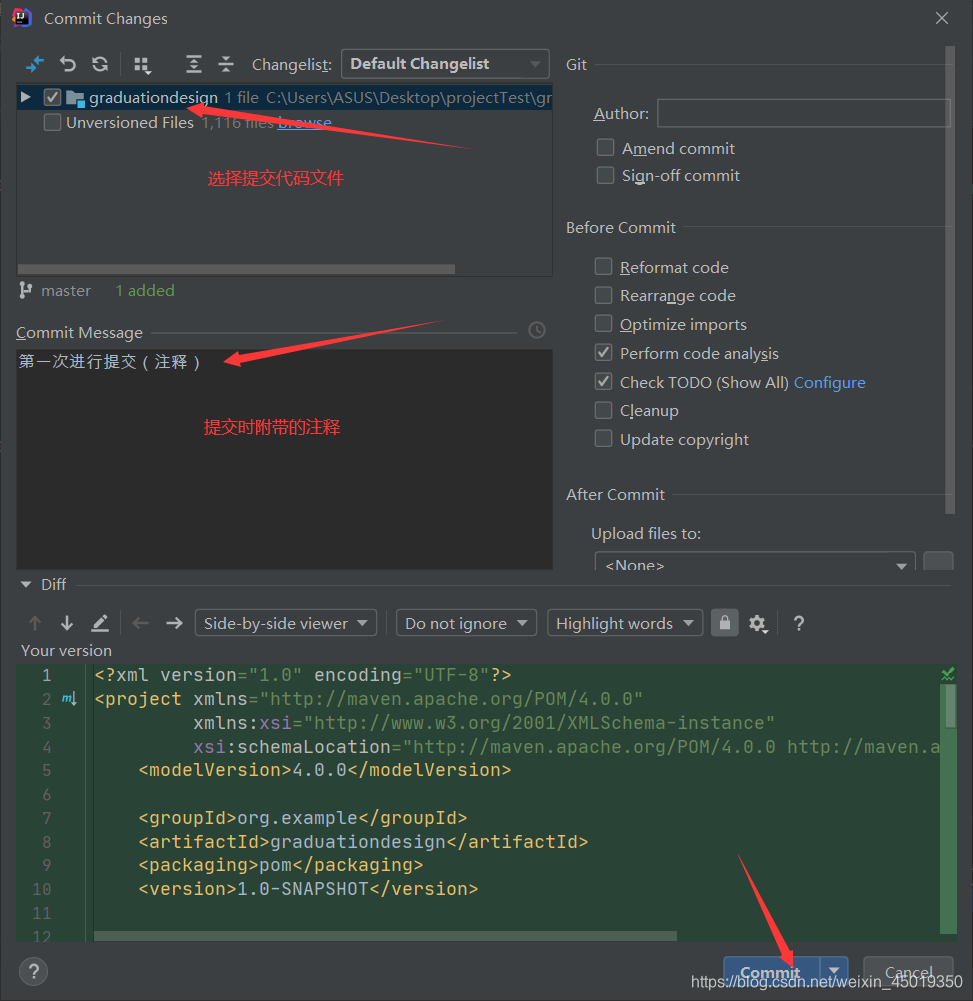This screenshot has height=1001, width=973.
Task: Open the Group By icon menu
Action: pyautogui.click(x=142, y=64)
